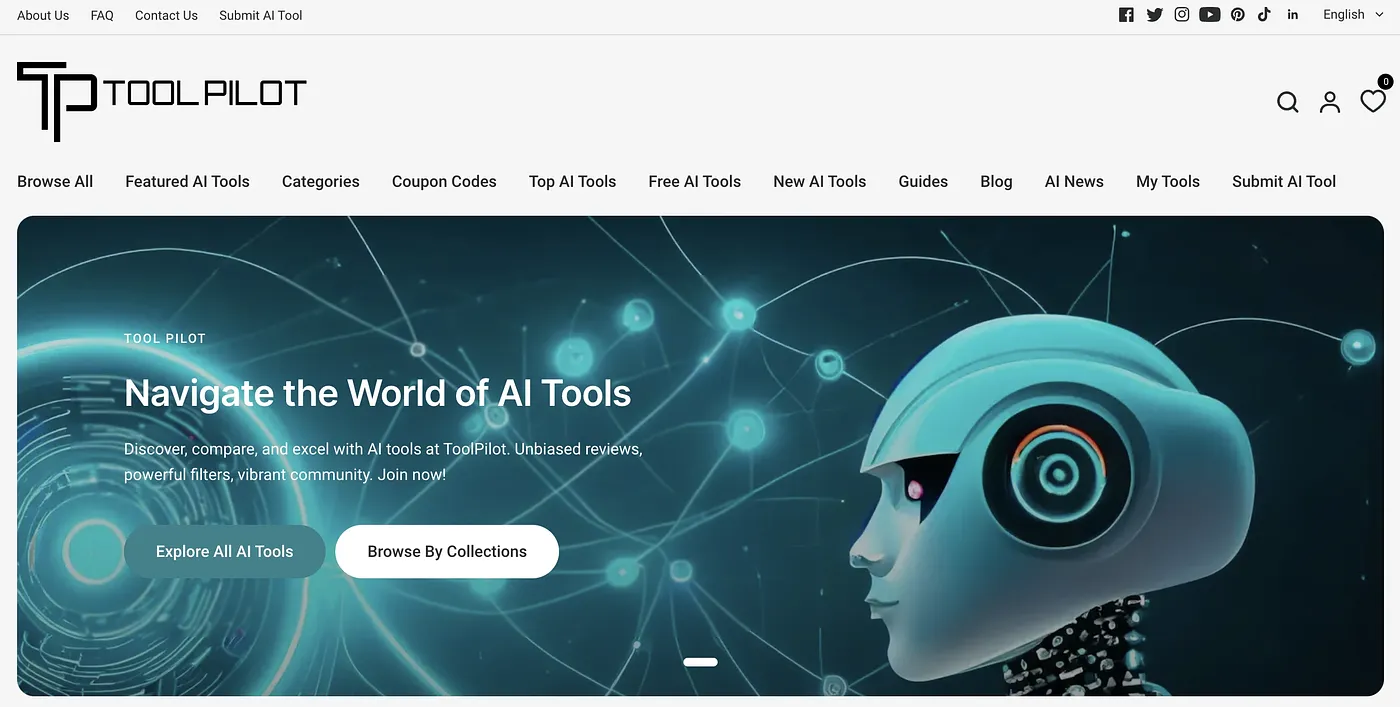The image size is (1400, 707).
Task: Open the Blog menu item
Action: click(996, 181)
